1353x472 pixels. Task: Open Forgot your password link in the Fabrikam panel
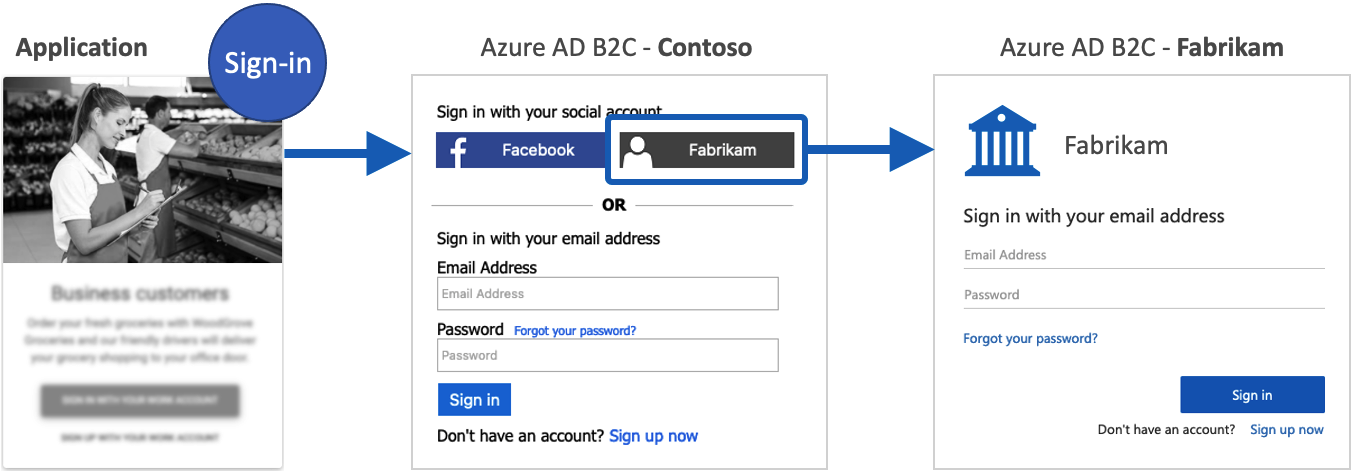click(1030, 339)
